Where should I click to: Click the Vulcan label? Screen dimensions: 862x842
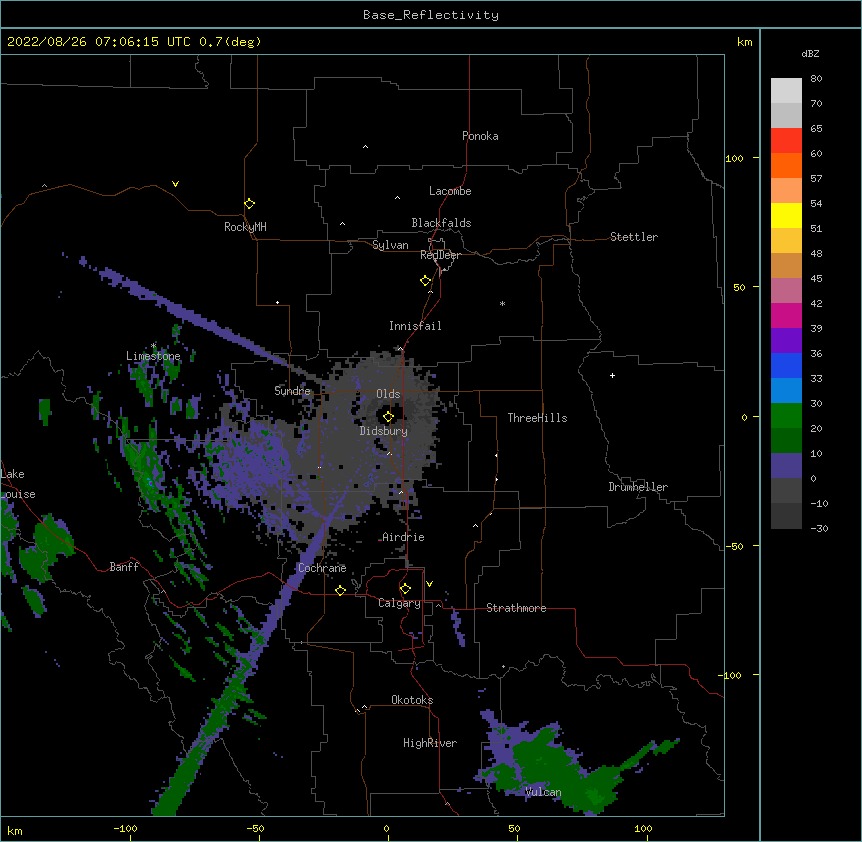tap(543, 792)
